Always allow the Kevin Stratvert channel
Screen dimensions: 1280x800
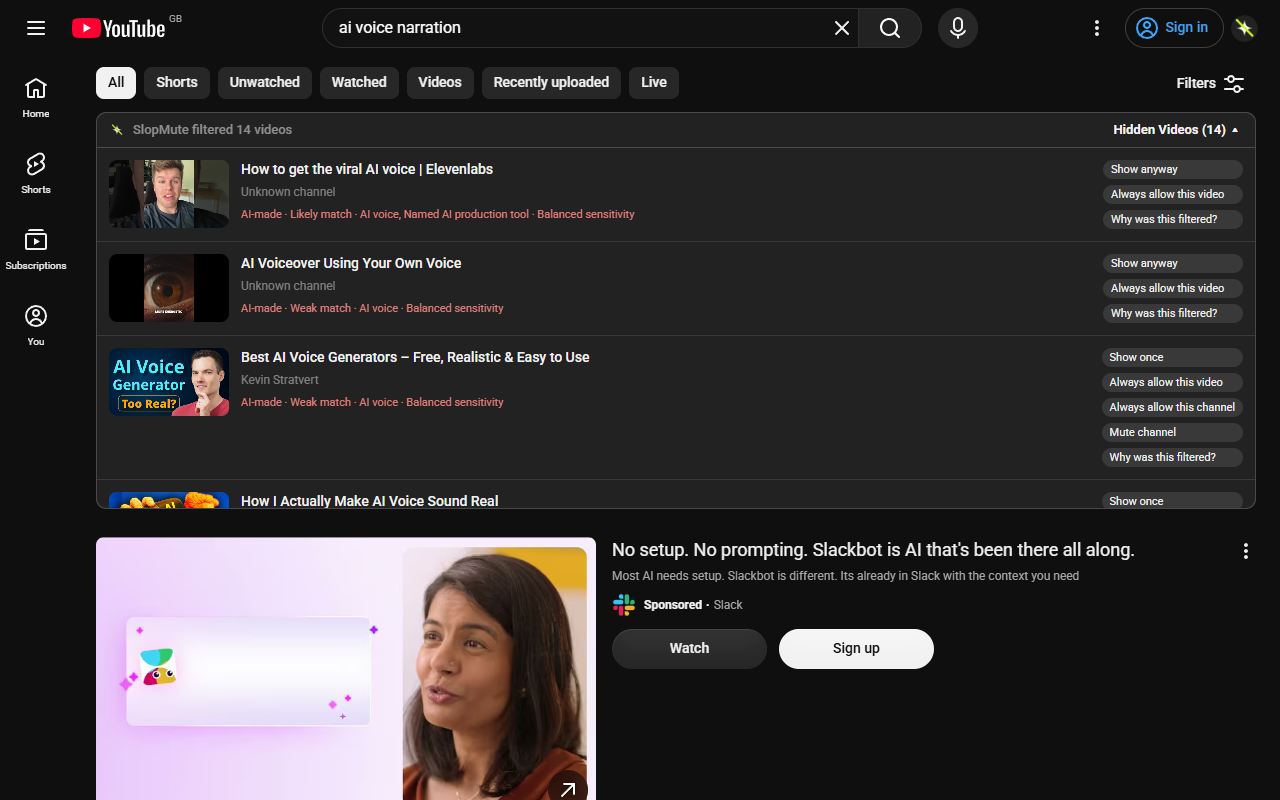point(1173,407)
